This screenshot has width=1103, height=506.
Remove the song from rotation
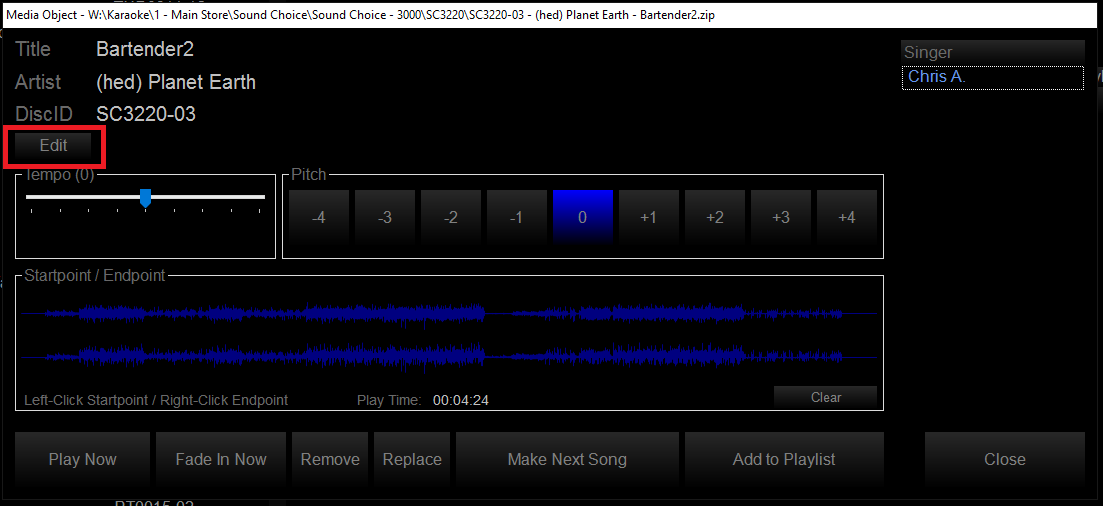(x=330, y=460)
